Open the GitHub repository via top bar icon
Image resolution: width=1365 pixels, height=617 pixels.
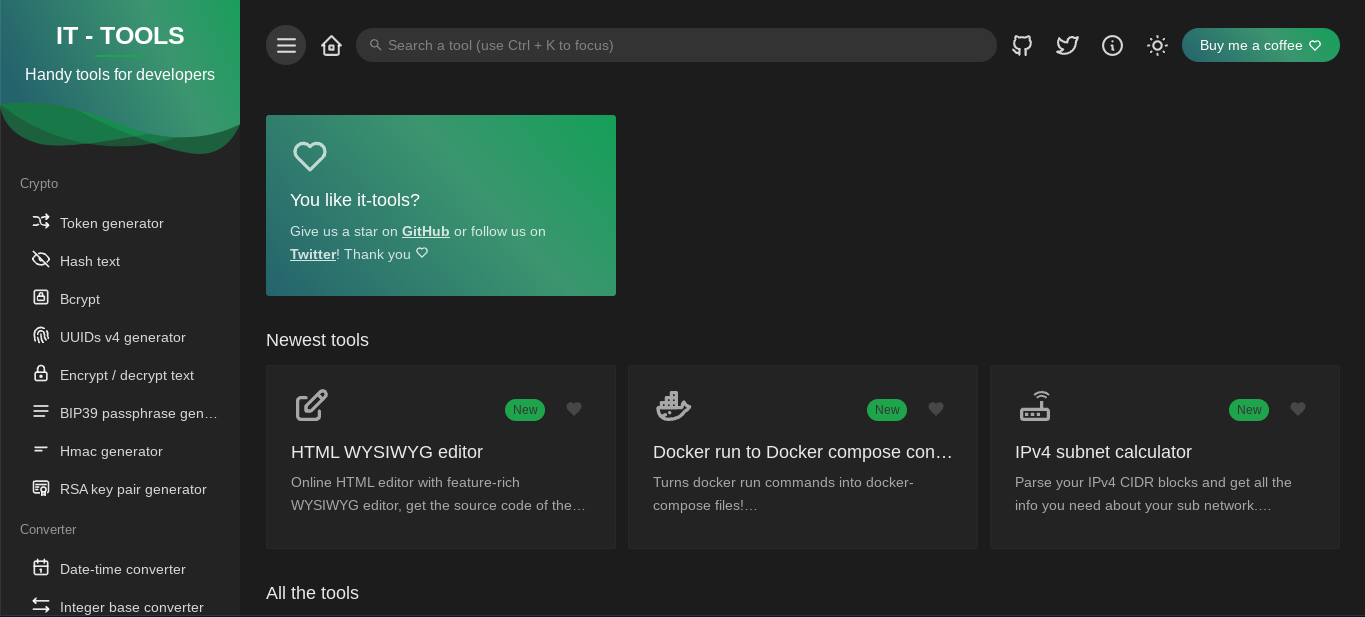point(1021,45)
